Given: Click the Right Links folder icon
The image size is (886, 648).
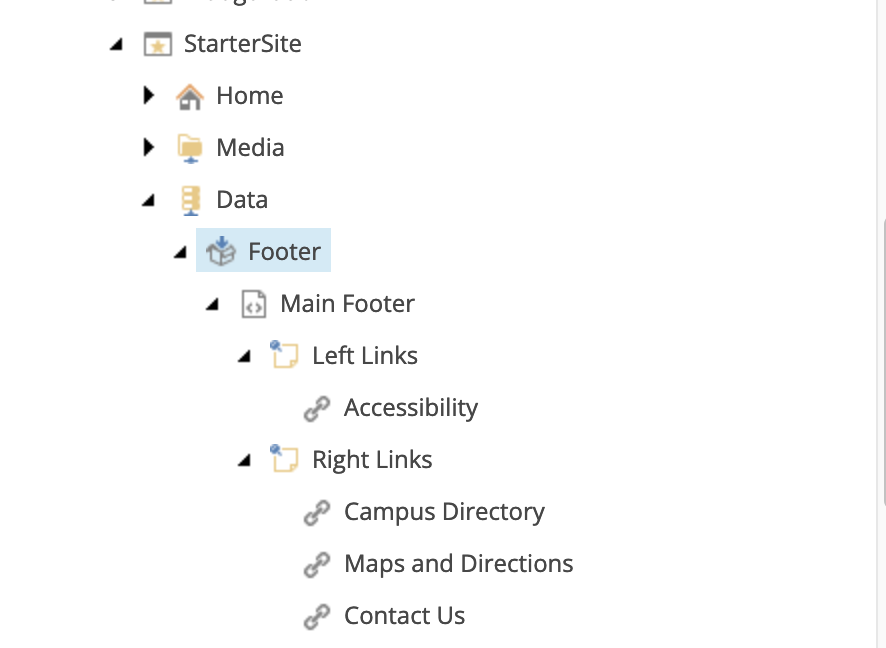Looking at the screenshot, I should [x=285, y=459].
